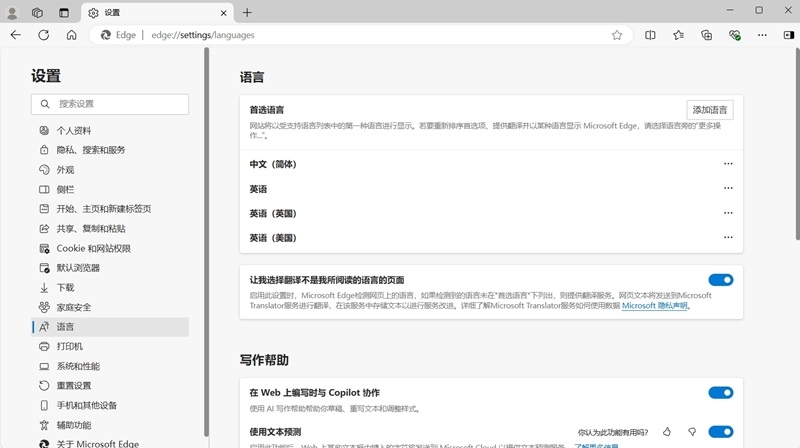The width and height of the screenshot is (800, 448).
Task: Open the collections icon
Action: pos(707,35)
